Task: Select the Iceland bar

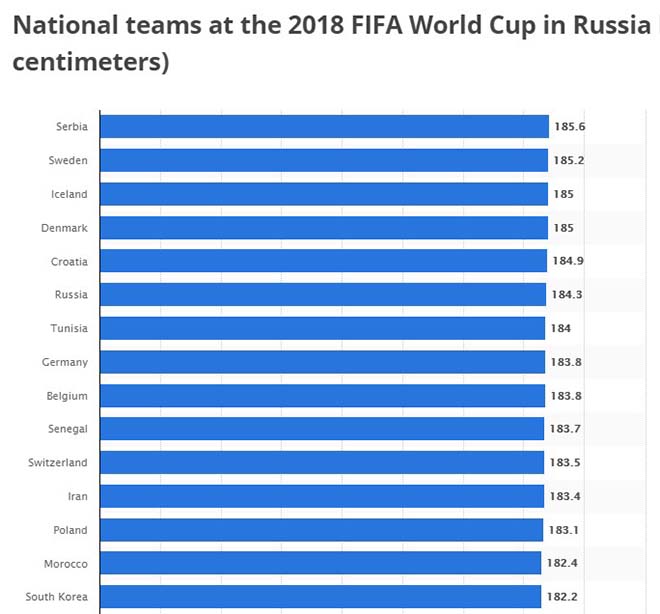Action: pos(324,194)
